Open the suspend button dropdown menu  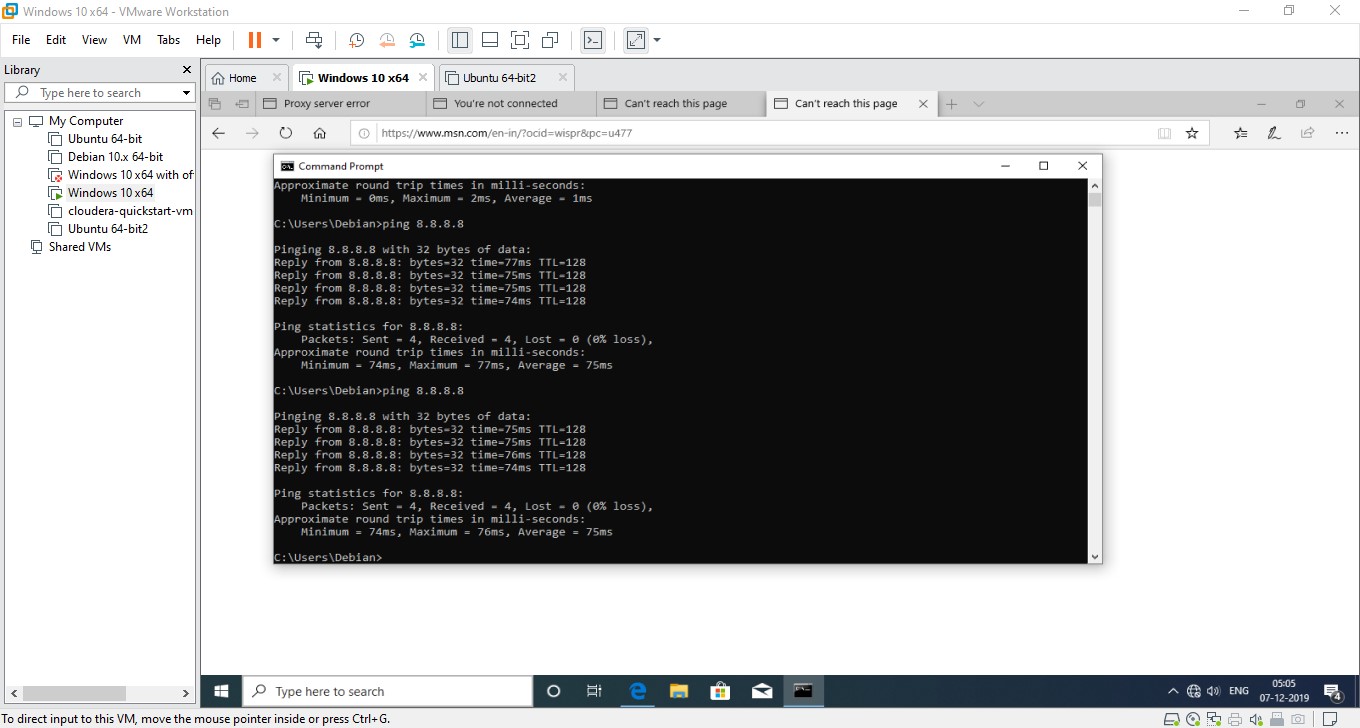(276, 41)
